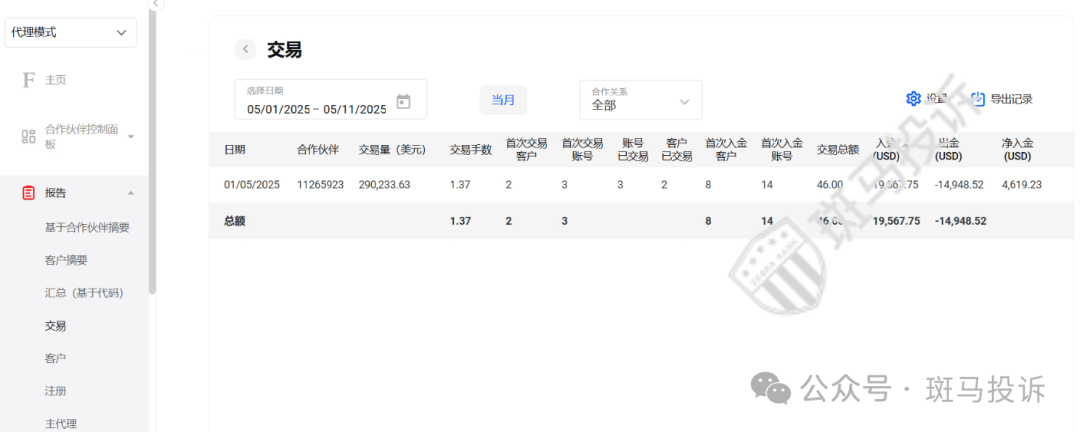Click the 首次交易账号 column header
1080x432 pixels.
coord(582,150)
